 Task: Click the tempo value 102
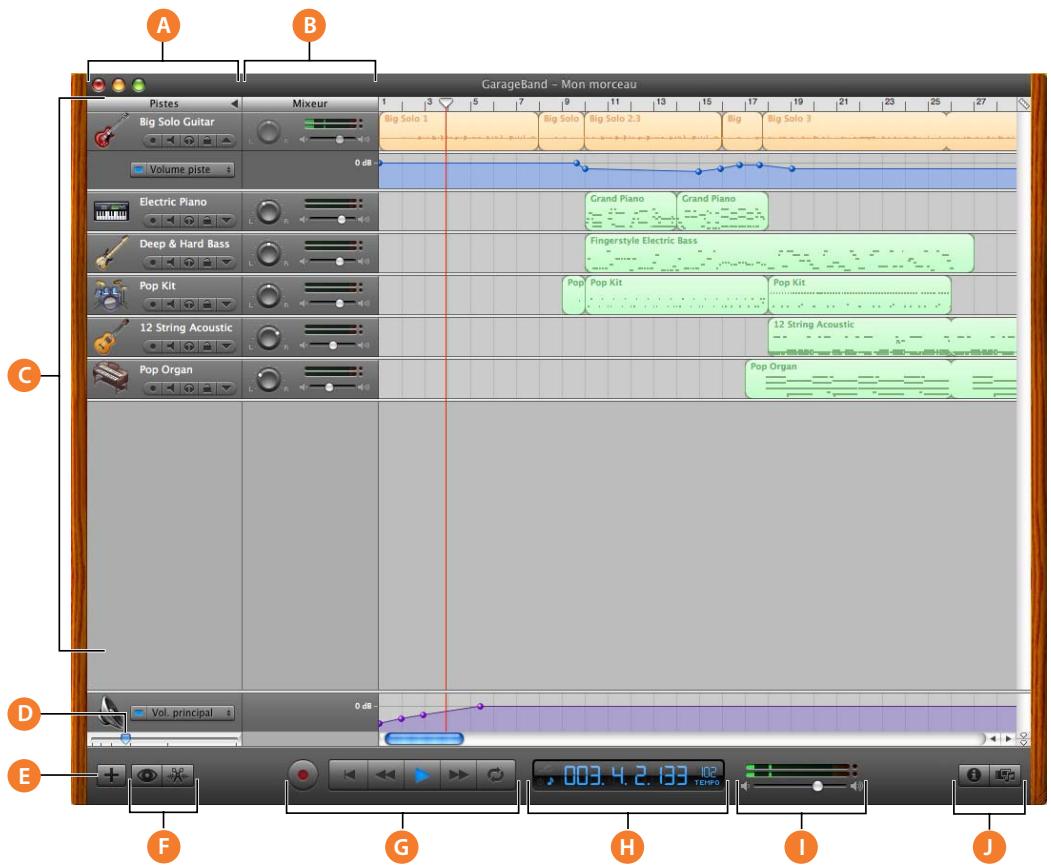click(708, 772)
